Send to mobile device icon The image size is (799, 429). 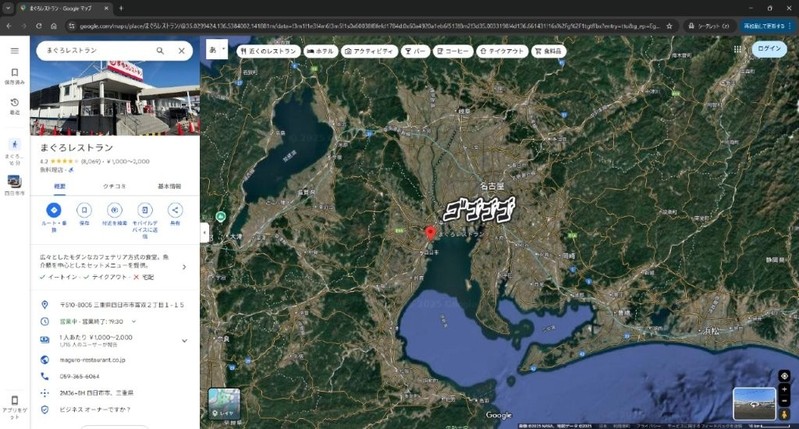145,210
